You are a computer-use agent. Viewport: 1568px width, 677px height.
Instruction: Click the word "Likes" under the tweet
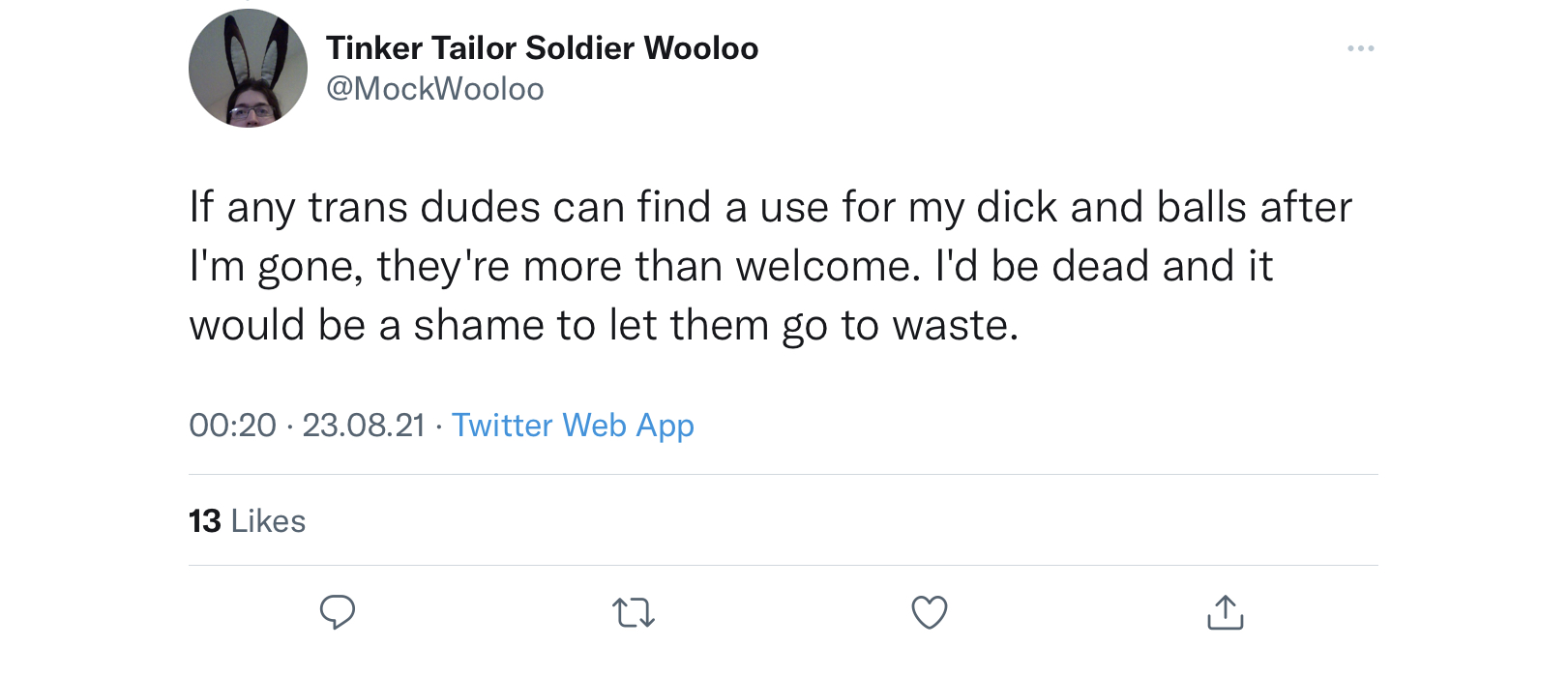[268, 521]
